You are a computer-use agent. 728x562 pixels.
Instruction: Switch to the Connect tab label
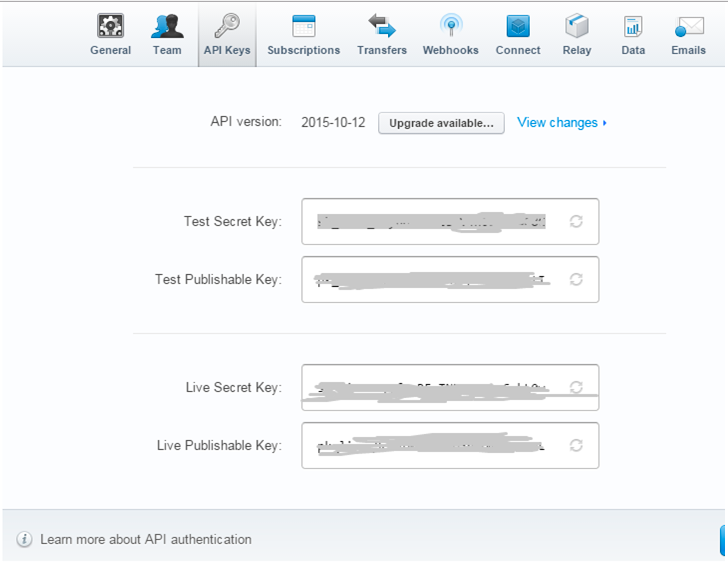(518, 50)
